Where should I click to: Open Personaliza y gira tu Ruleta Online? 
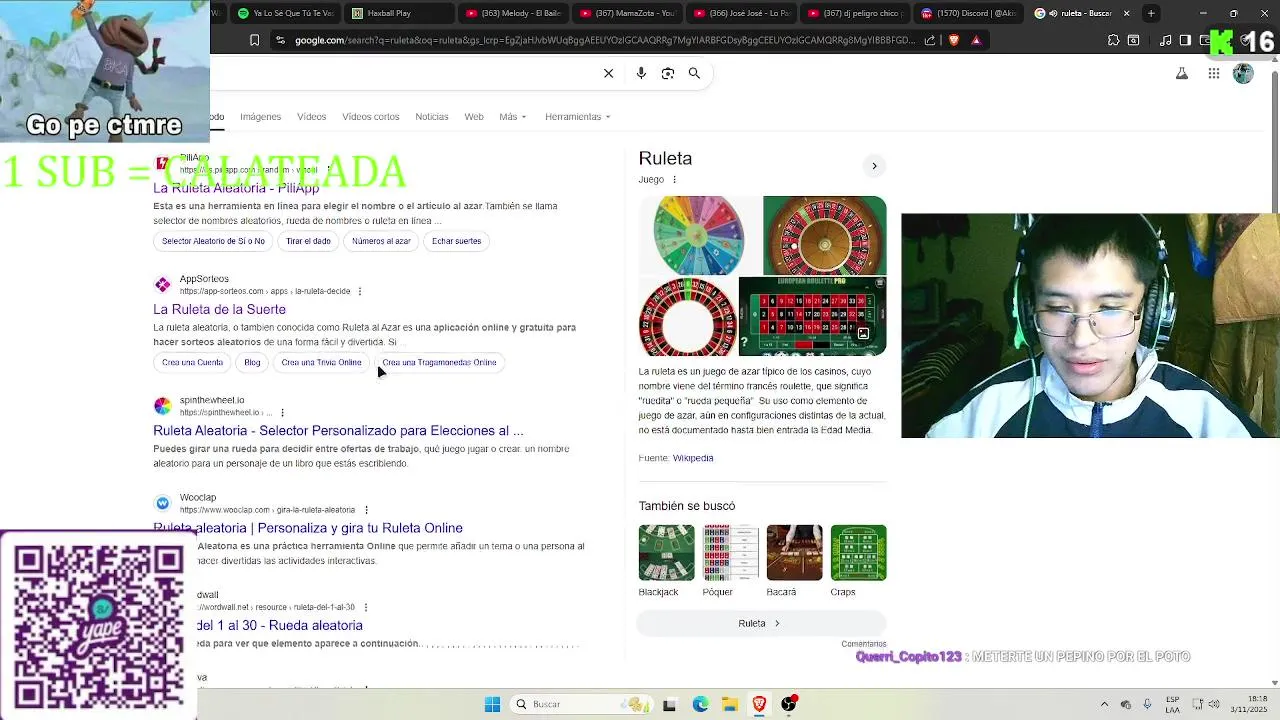tap(308, 528)
